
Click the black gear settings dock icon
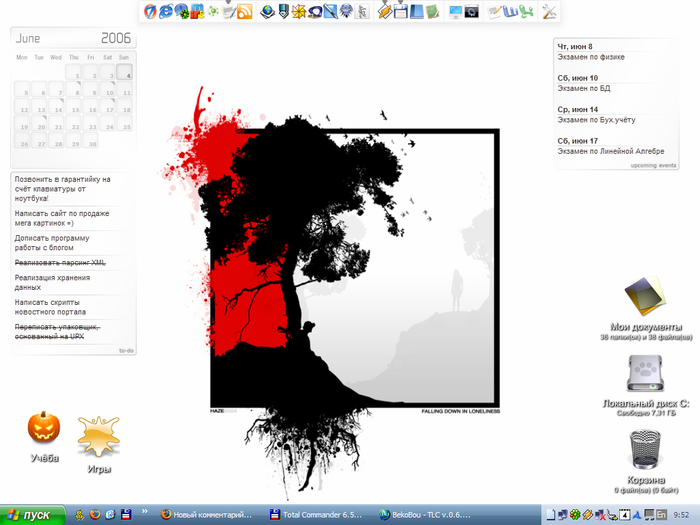tap(471, 11)
